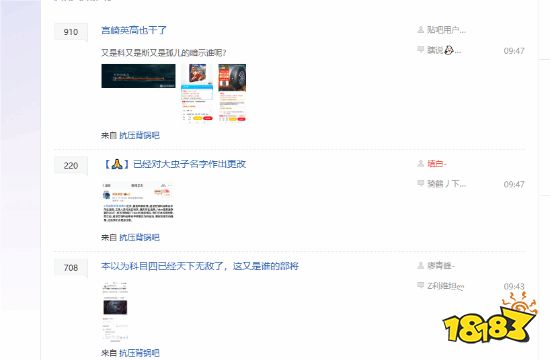This screenshot has width=550, height=360.
Task: Click author icon beside red username 瑶白
Action: click(421, 164)
